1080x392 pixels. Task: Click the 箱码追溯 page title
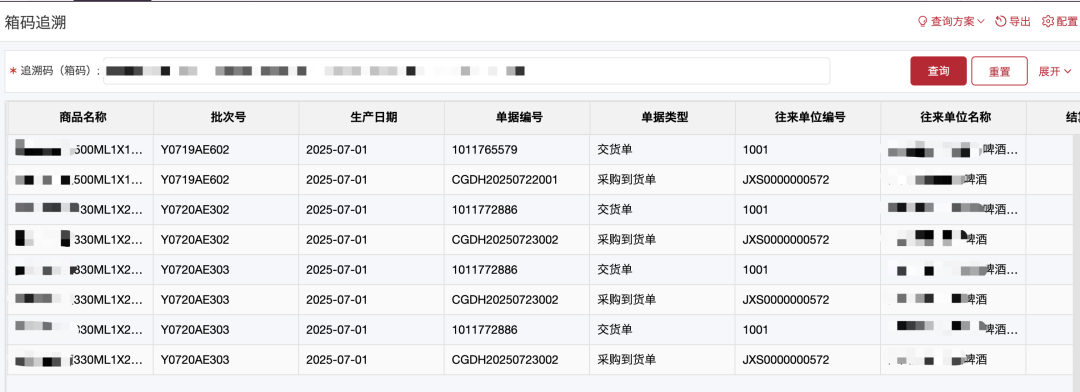point(35,22)
